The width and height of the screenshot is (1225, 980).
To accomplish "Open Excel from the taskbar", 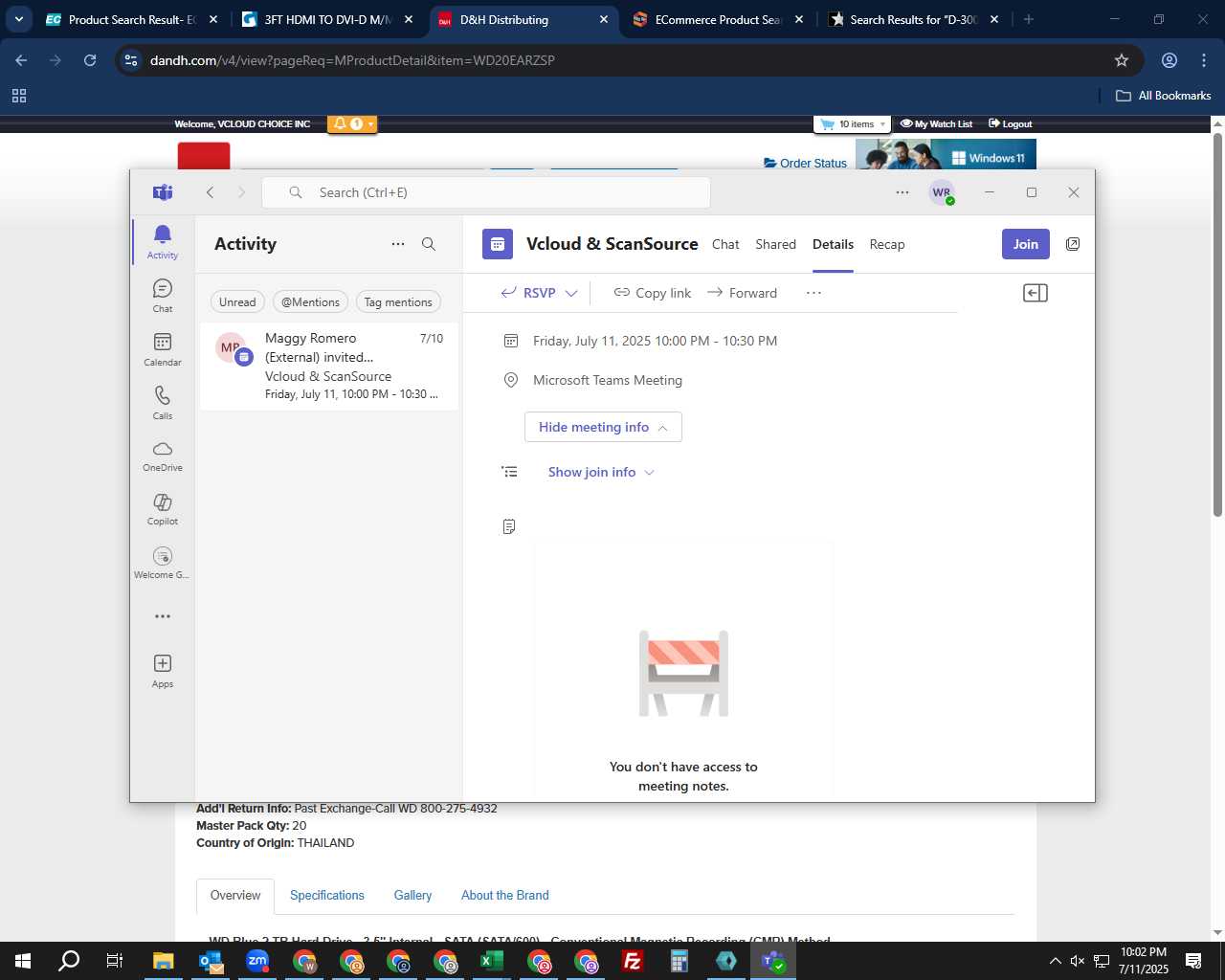I will coord(491,961).
